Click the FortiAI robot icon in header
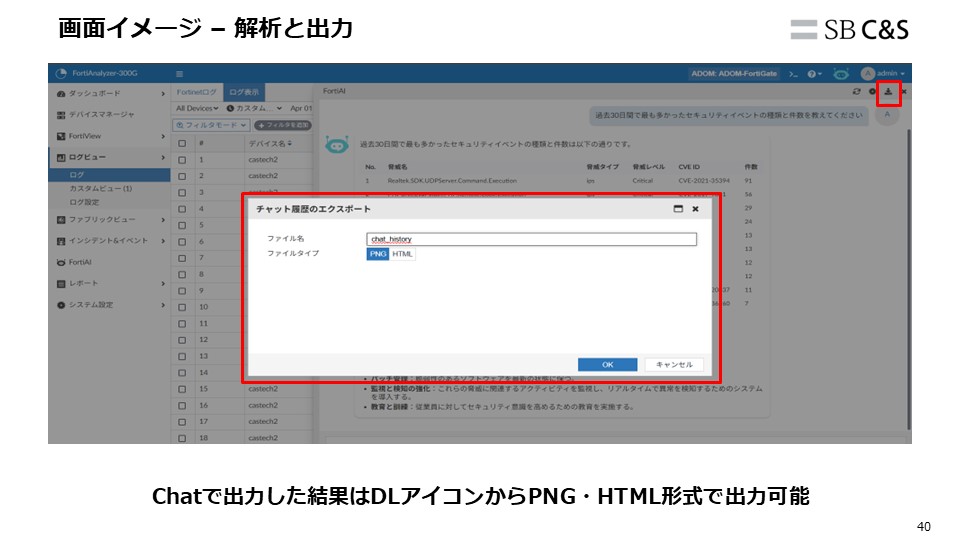Screen dimensions: 960x540 coord(841,74)
